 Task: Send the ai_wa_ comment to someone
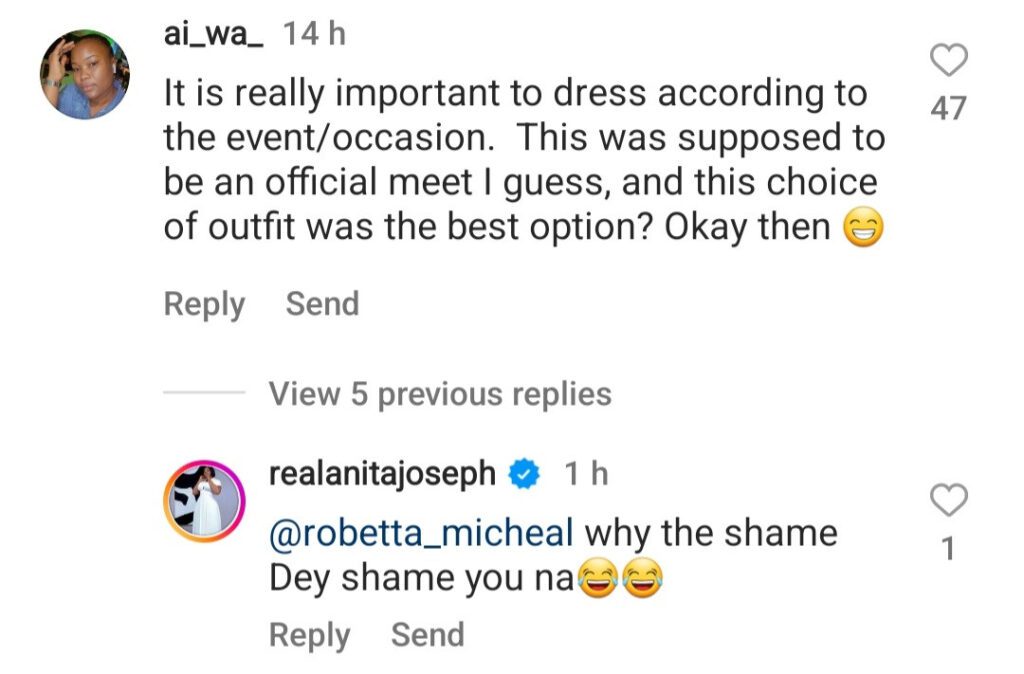(322, 304)
